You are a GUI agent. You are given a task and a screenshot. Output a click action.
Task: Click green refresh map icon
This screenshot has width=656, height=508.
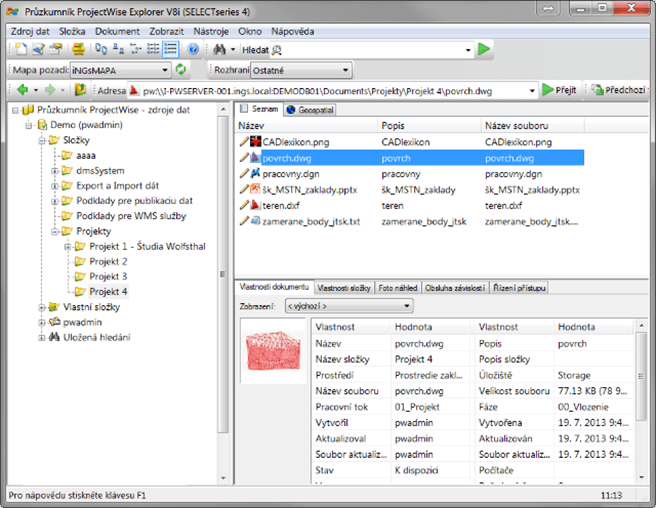pyautogui.click(x=181, y=69)
